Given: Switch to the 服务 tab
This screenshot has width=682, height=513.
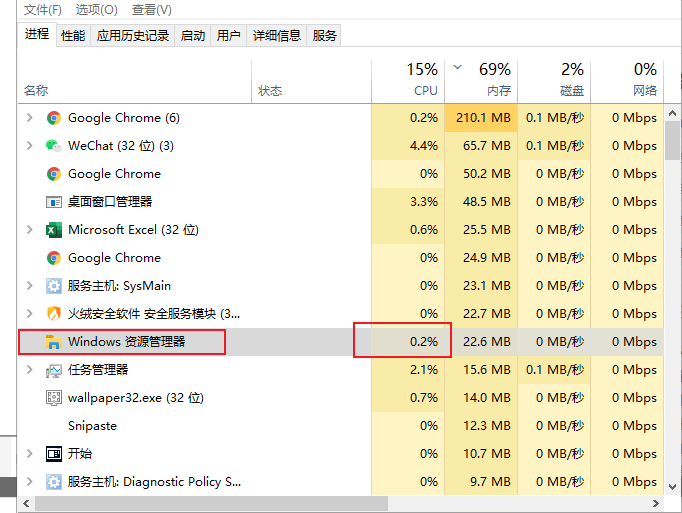Looking at the screenshot, I should (x=324, y=36).
